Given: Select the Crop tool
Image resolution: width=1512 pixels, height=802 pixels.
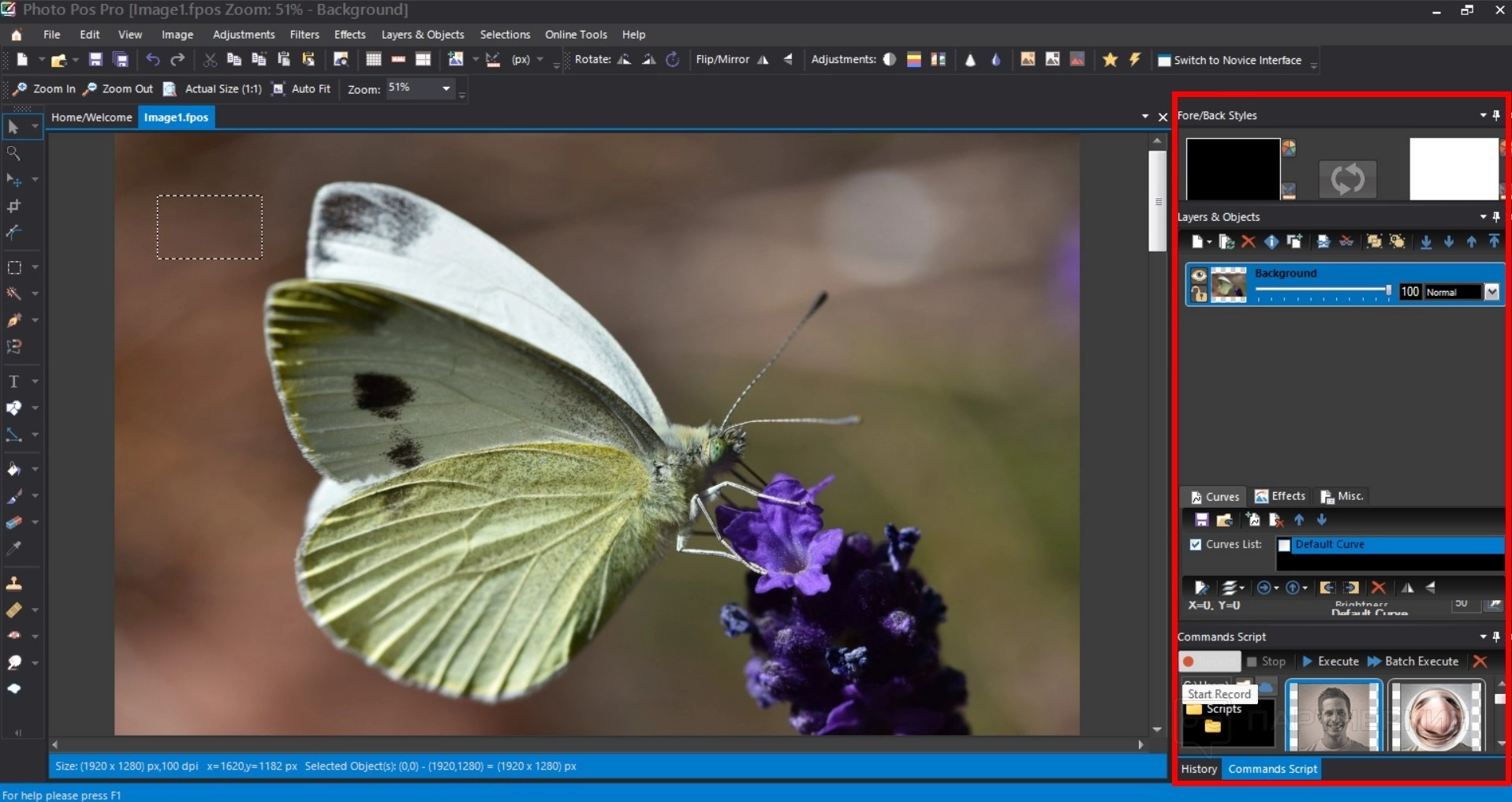Looking at the screenshot, I should tap(13, 207).
